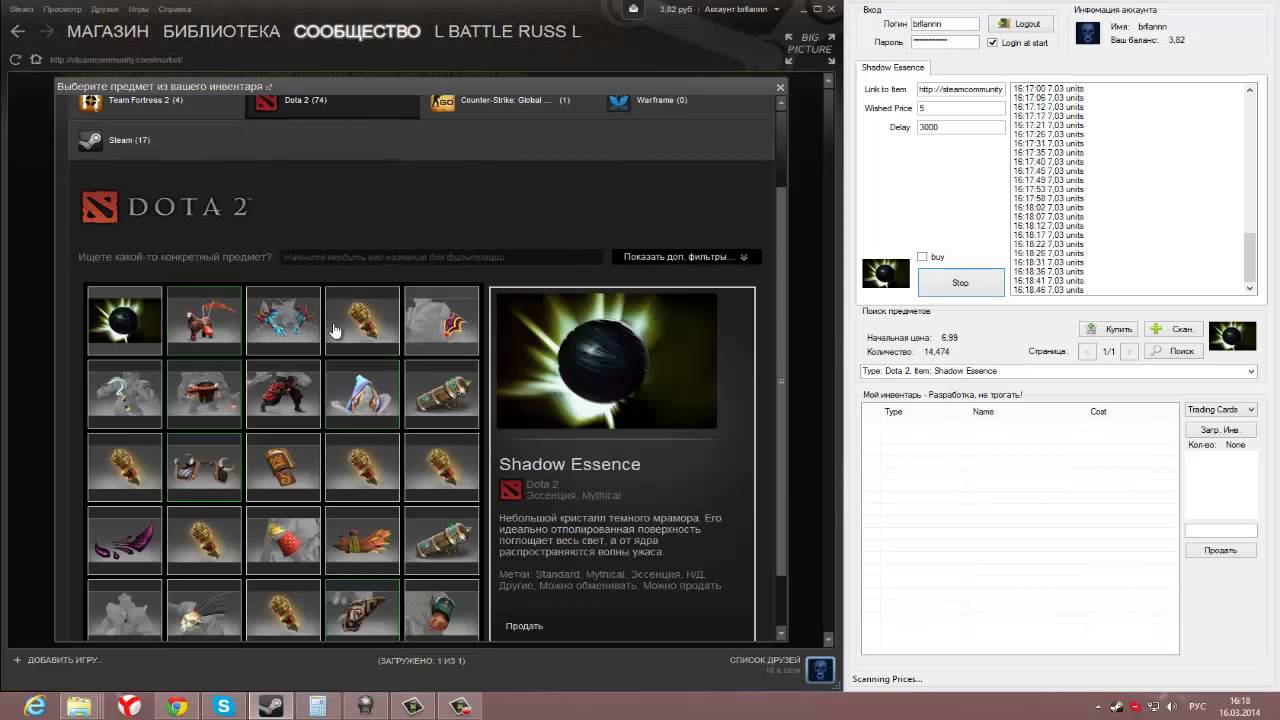Toggle the Login at start checkbox

tap(992, 43)
